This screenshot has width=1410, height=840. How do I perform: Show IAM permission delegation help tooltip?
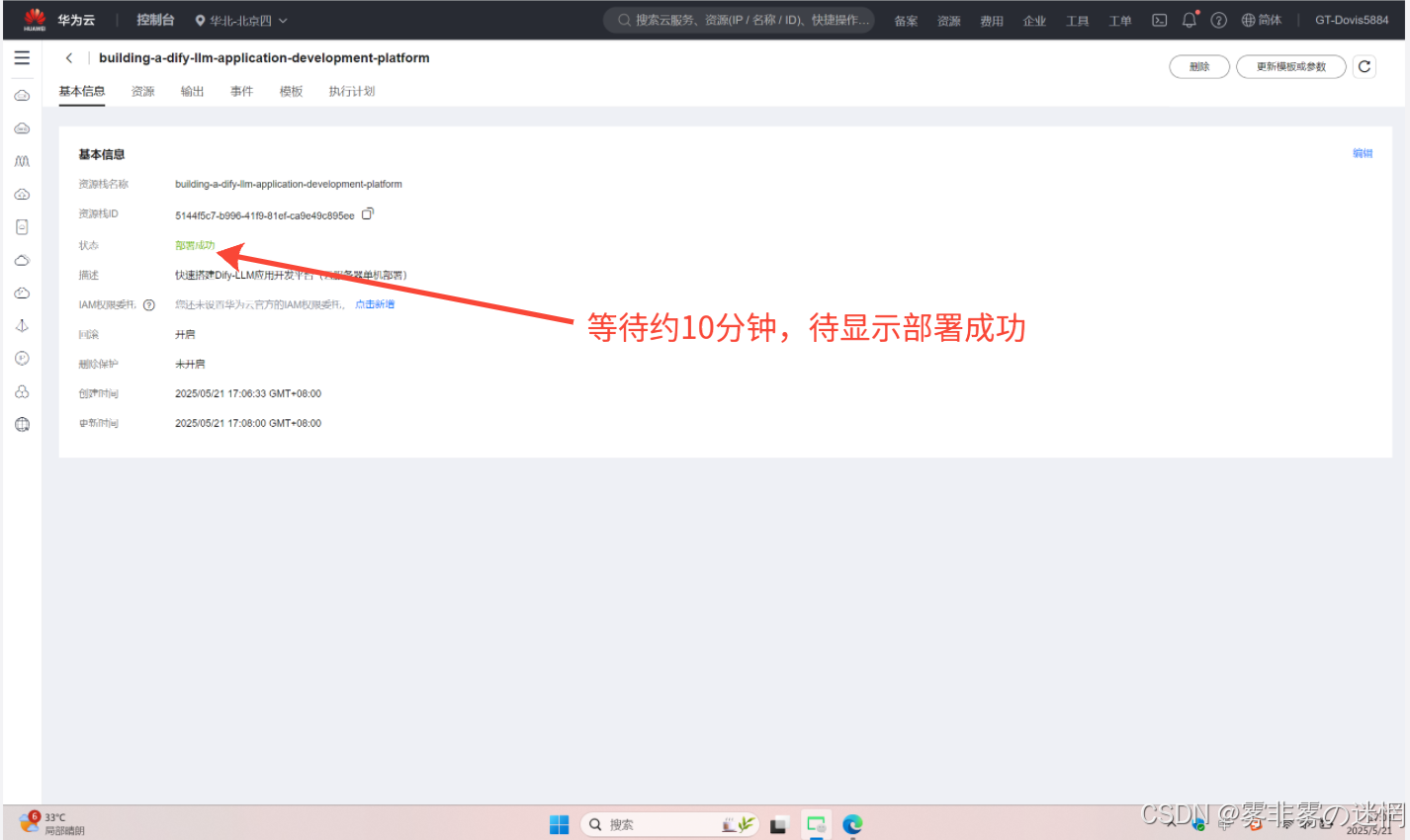pyautogui.click(x=149, y=305)
